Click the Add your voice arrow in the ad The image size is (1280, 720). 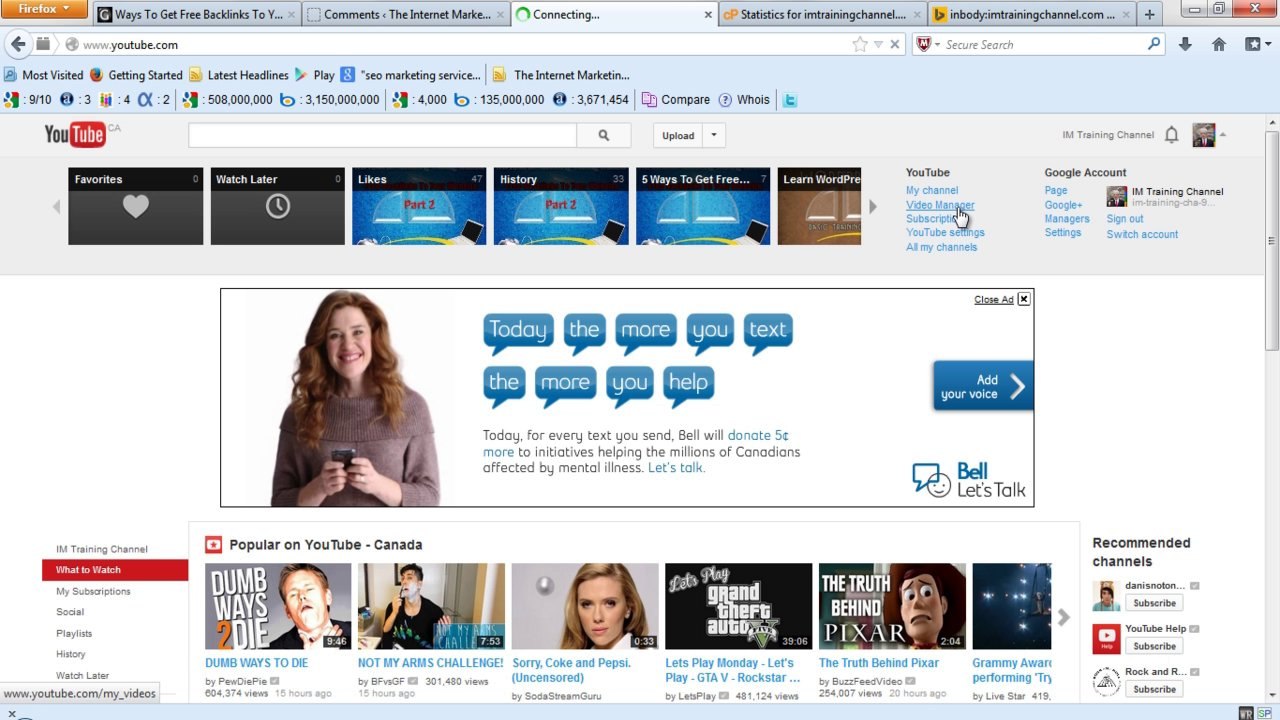(x=1018, y=387)
